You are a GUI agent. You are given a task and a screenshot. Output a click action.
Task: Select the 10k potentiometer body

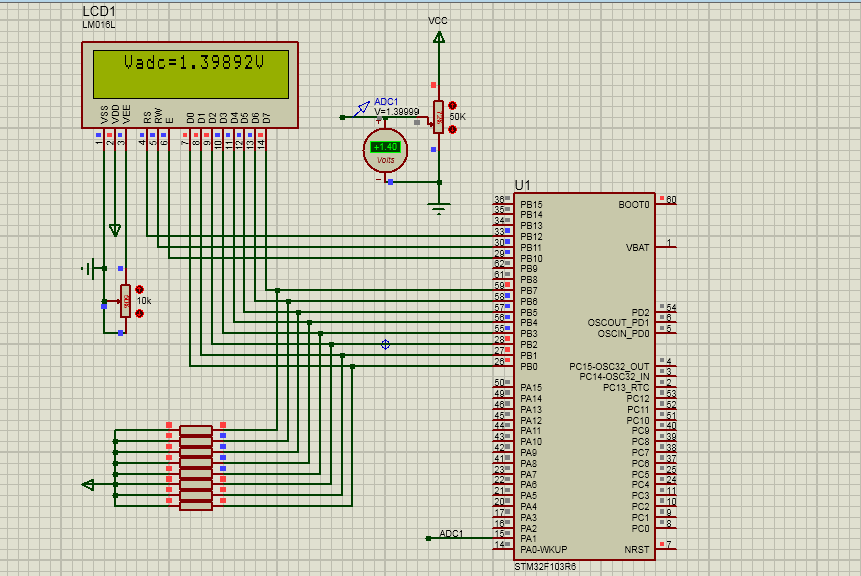click(x=126, y=301)
